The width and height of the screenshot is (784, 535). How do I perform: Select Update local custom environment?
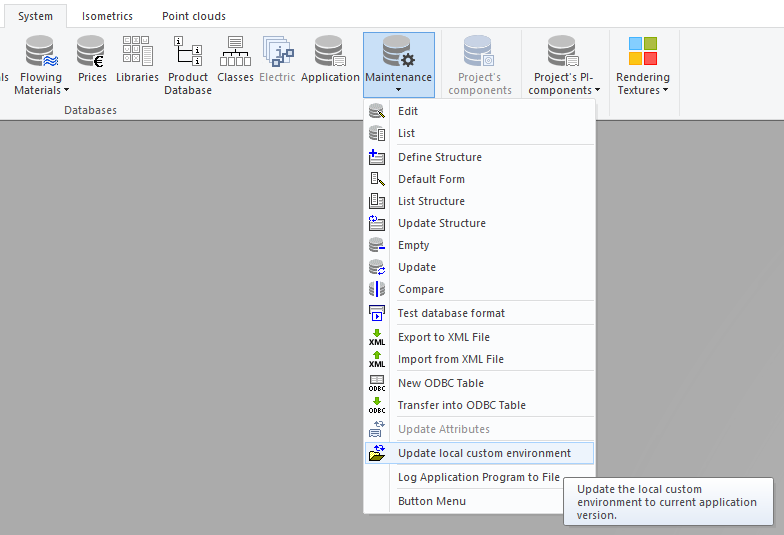pos(484,453)
